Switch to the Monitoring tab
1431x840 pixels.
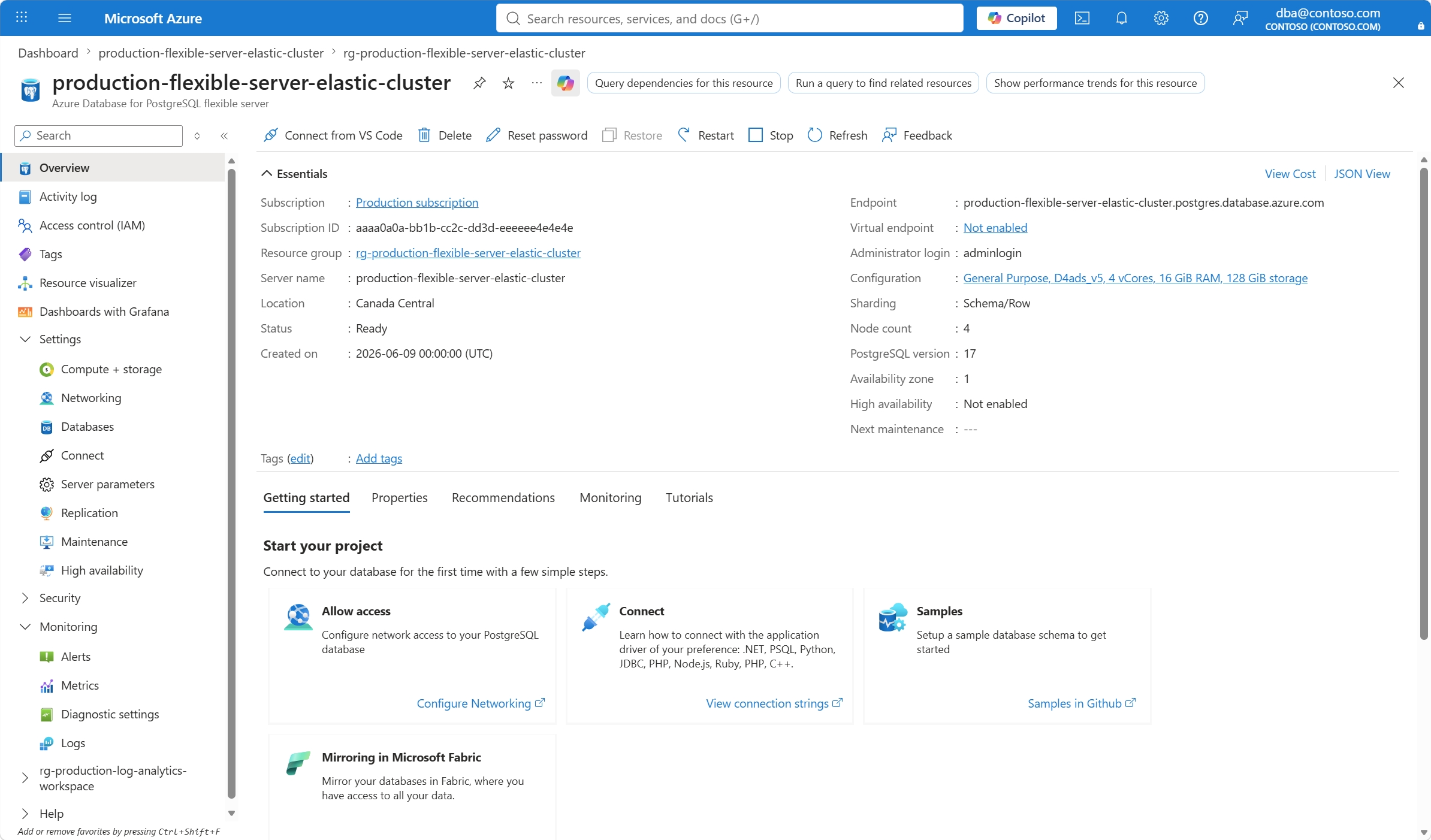click(x=611, y=498)
